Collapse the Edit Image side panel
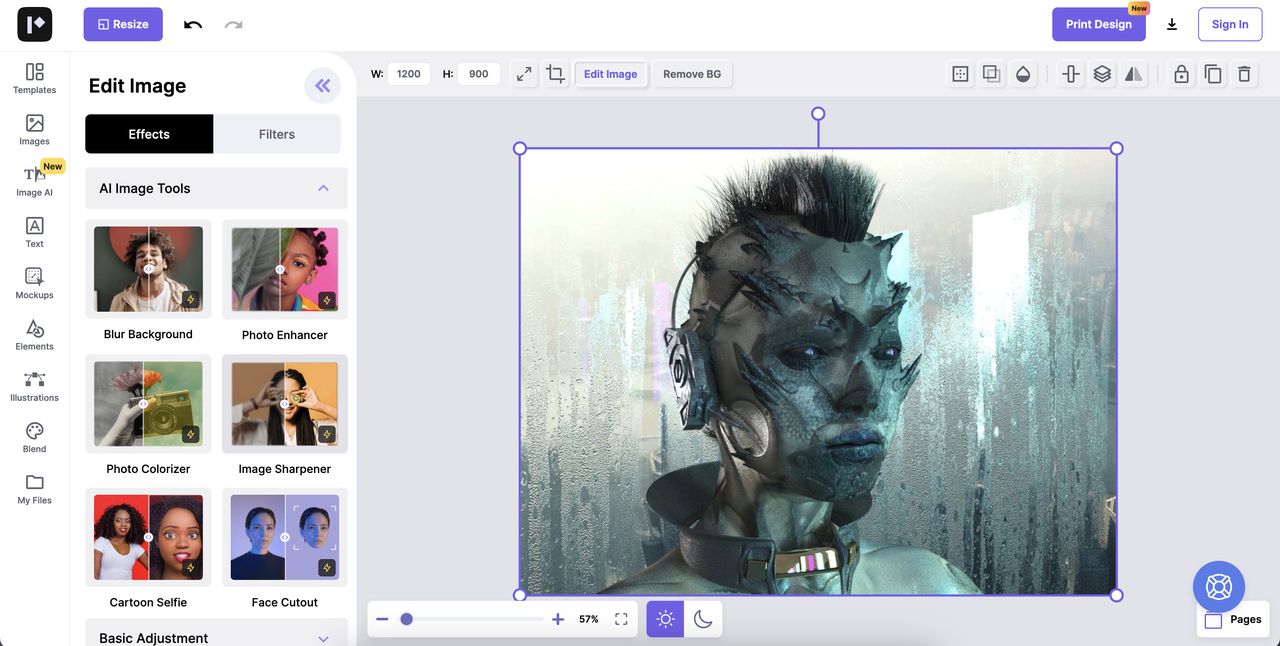The height and width of the screenshot is (646, 1280). click(x=322, y=86)
